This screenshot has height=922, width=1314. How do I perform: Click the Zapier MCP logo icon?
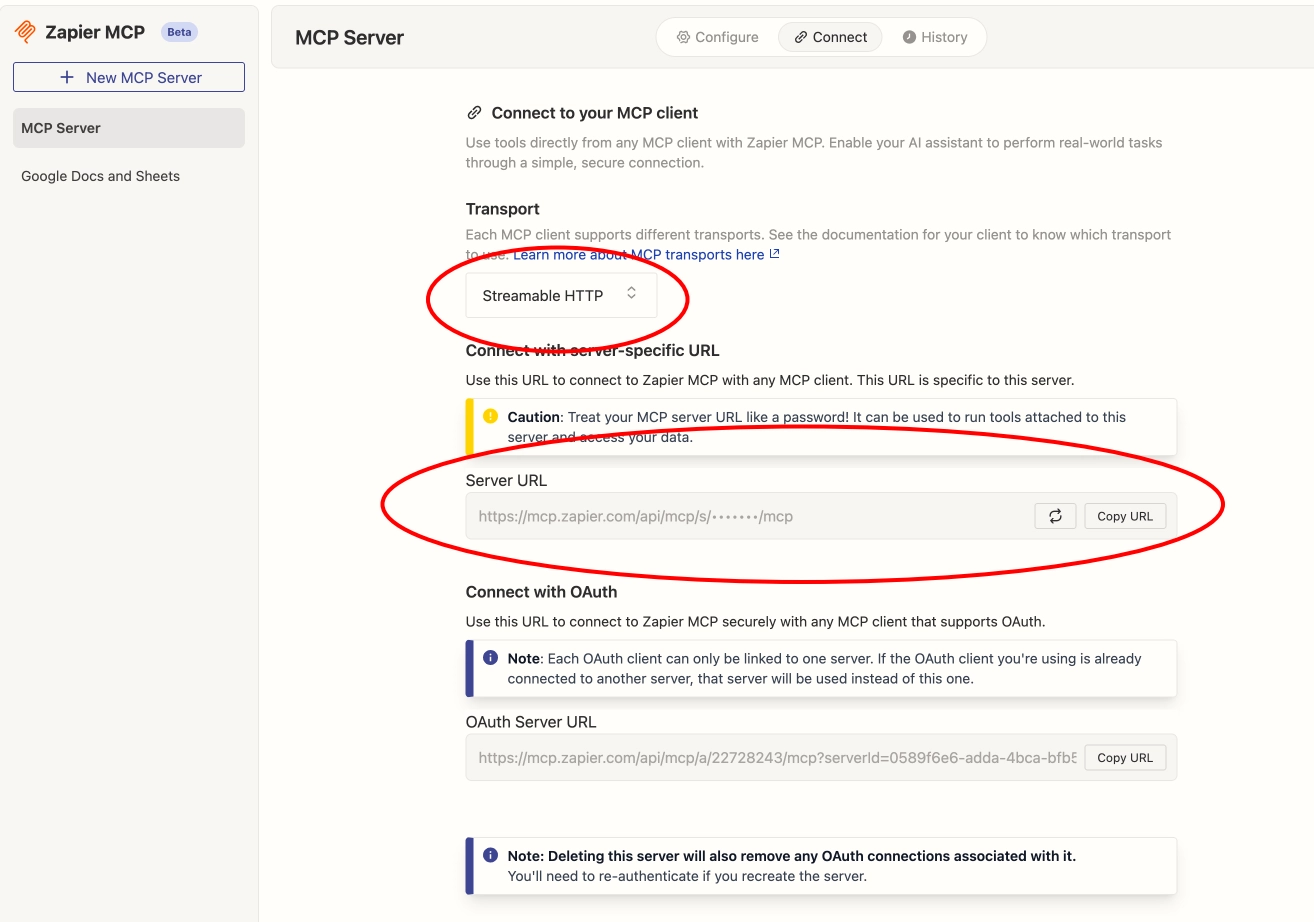click(x=26, y=32)
